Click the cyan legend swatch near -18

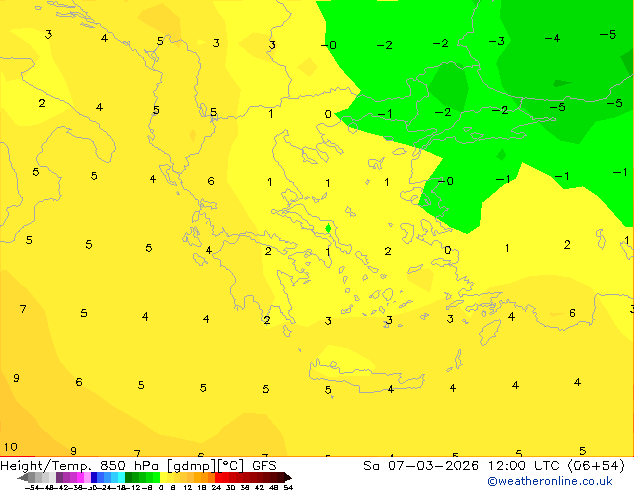tap(121, 477)
